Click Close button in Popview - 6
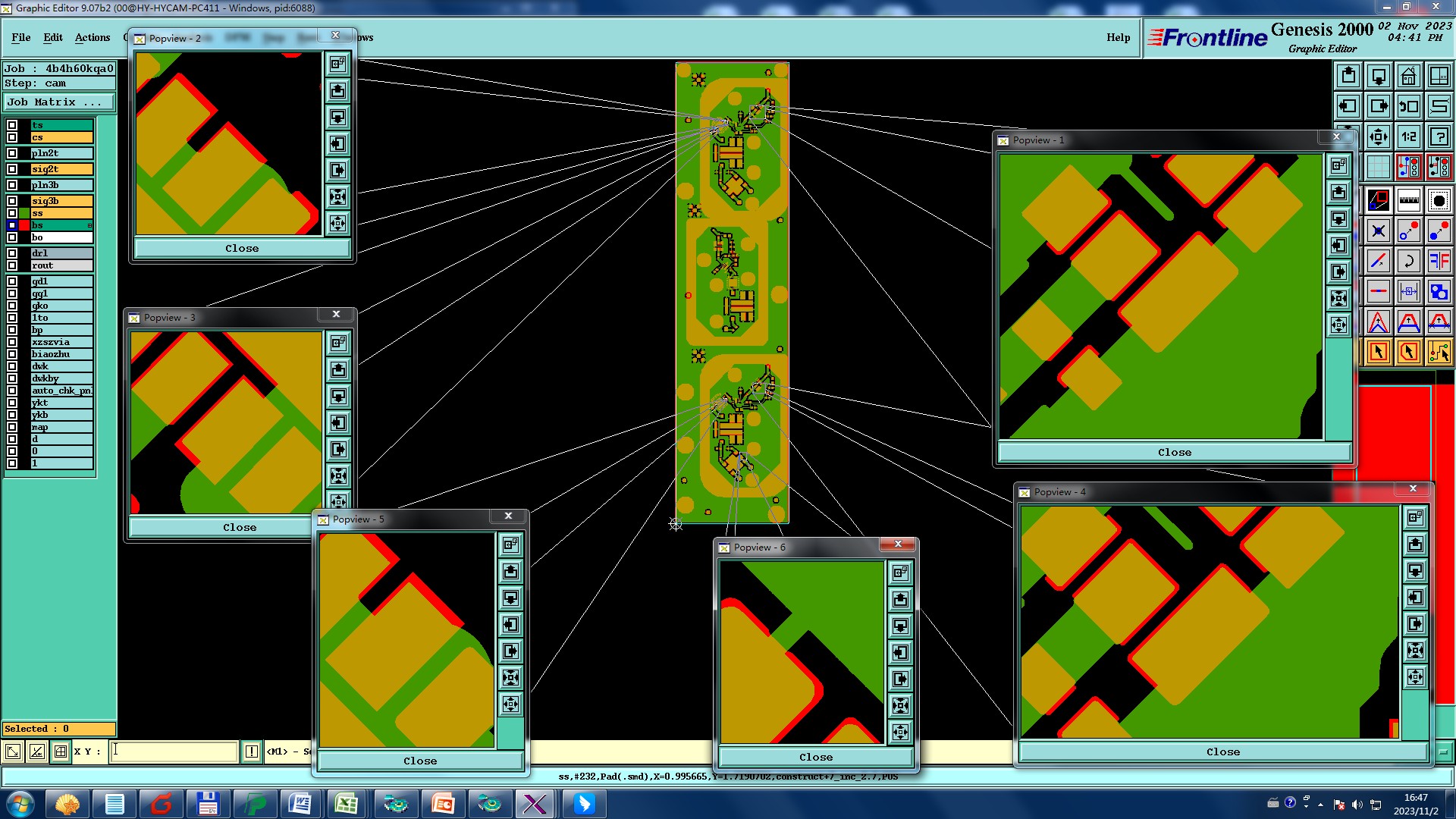Viewport: 1456px width, 819px height. click(816, 757)
